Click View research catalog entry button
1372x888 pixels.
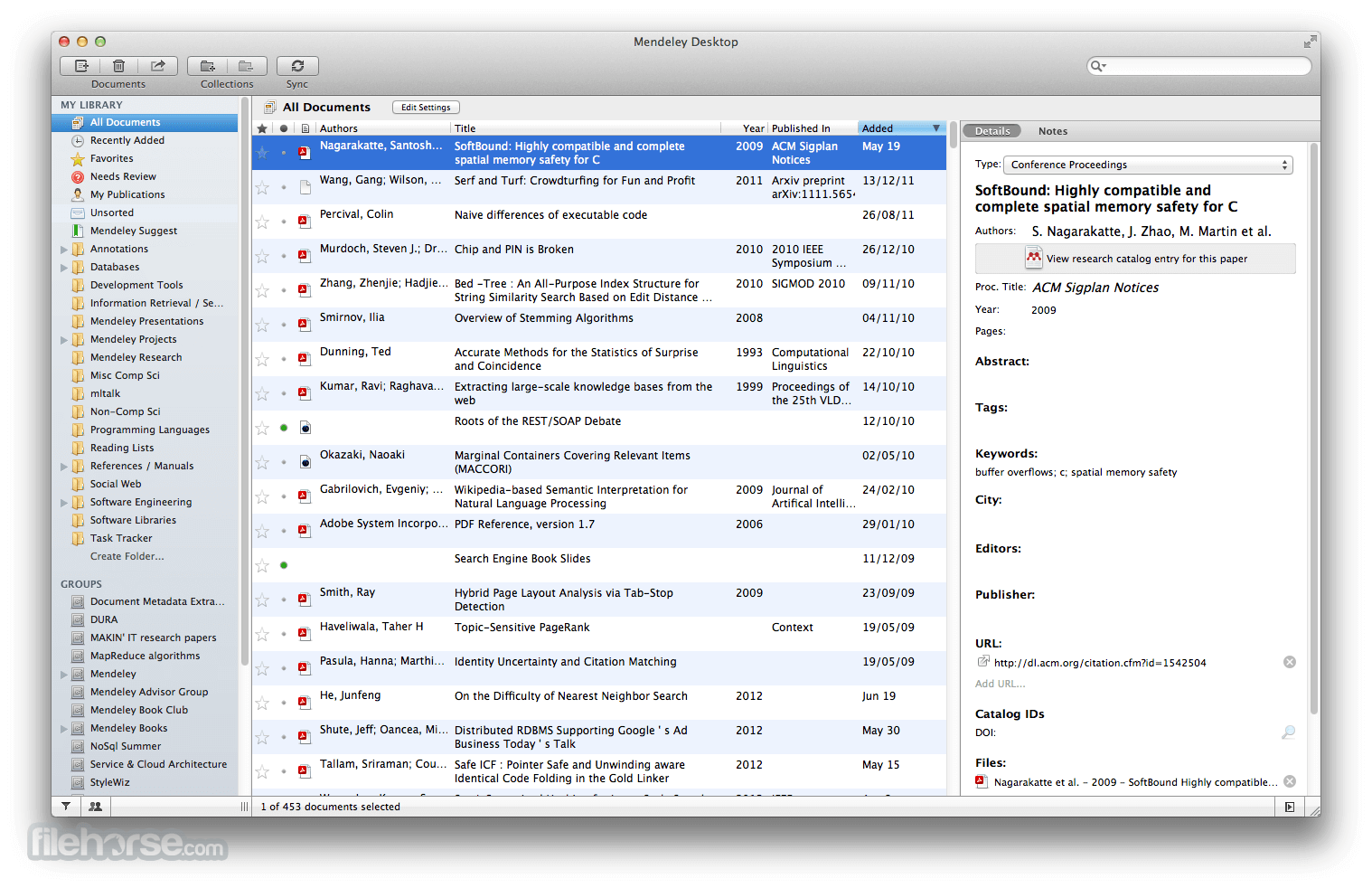1135,259
